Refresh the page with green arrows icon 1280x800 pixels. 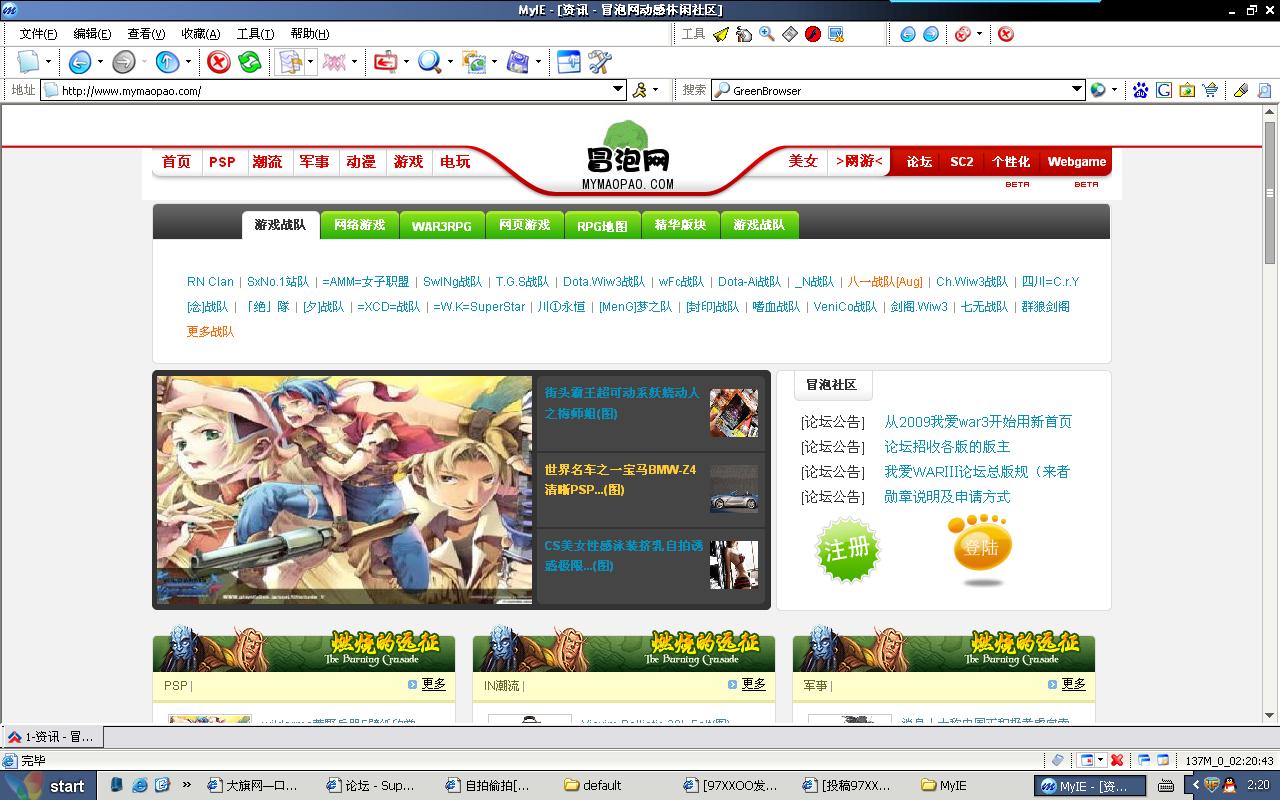250,62
